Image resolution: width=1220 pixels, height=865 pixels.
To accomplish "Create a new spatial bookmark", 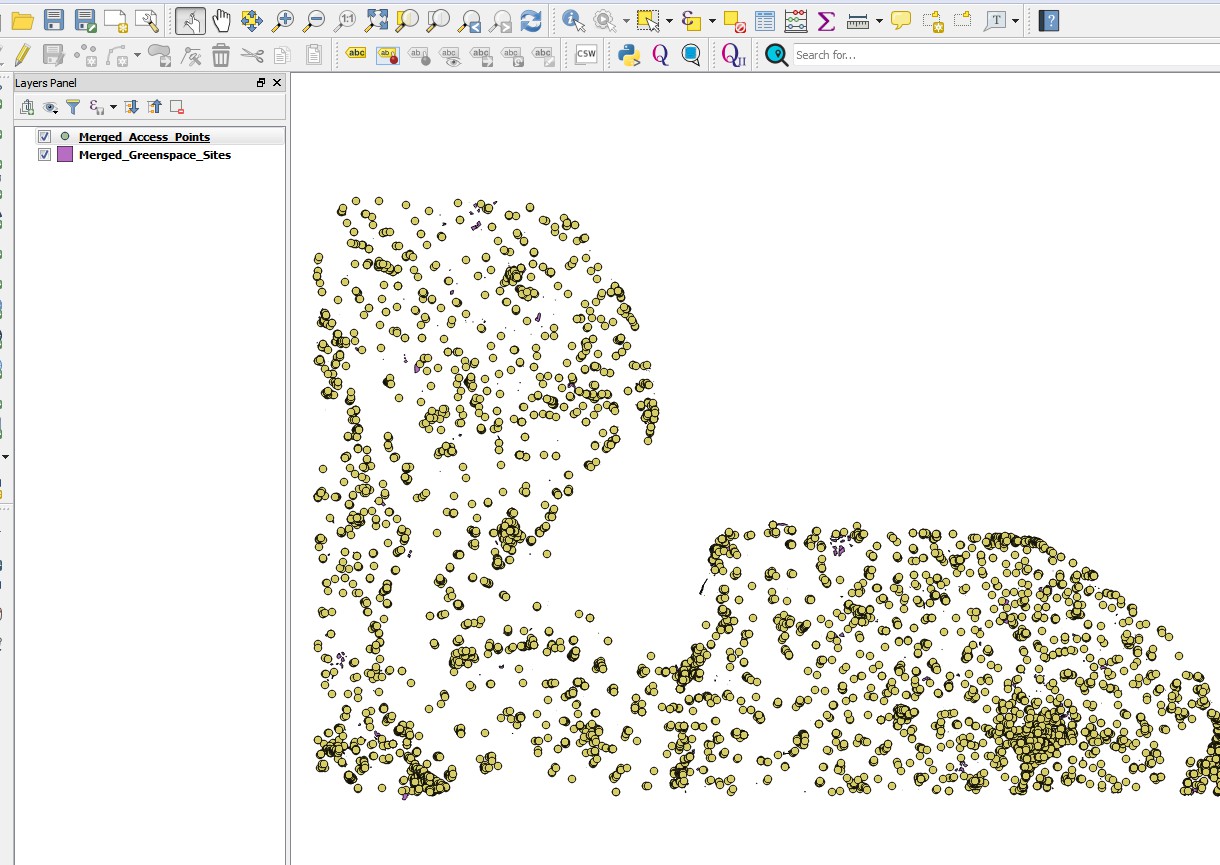I will (x=933, y=20).
